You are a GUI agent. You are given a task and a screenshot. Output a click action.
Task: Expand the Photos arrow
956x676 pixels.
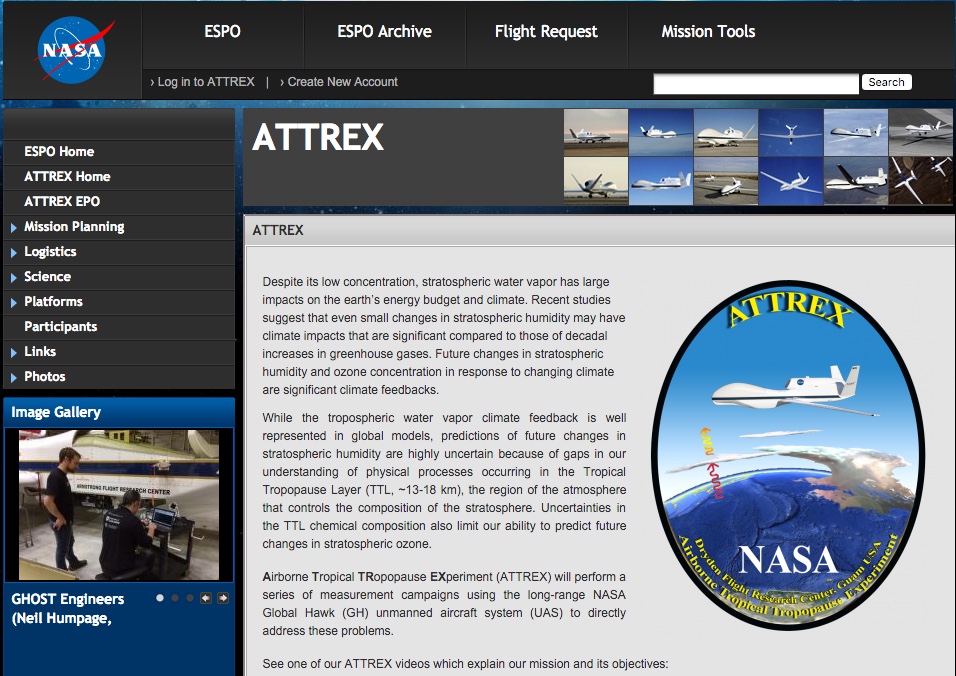coord(13,377)
